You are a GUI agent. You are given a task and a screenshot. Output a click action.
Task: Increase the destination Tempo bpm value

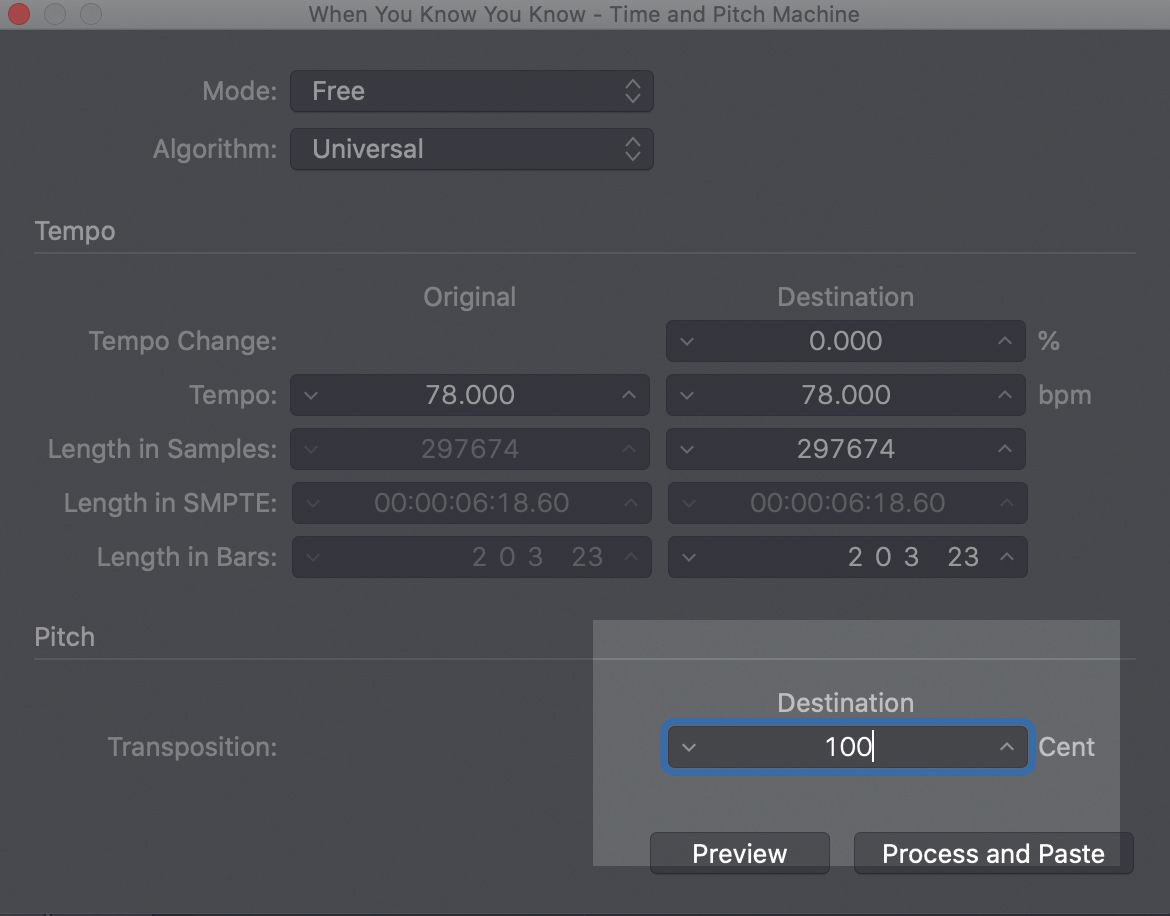tap(1004, 395)
